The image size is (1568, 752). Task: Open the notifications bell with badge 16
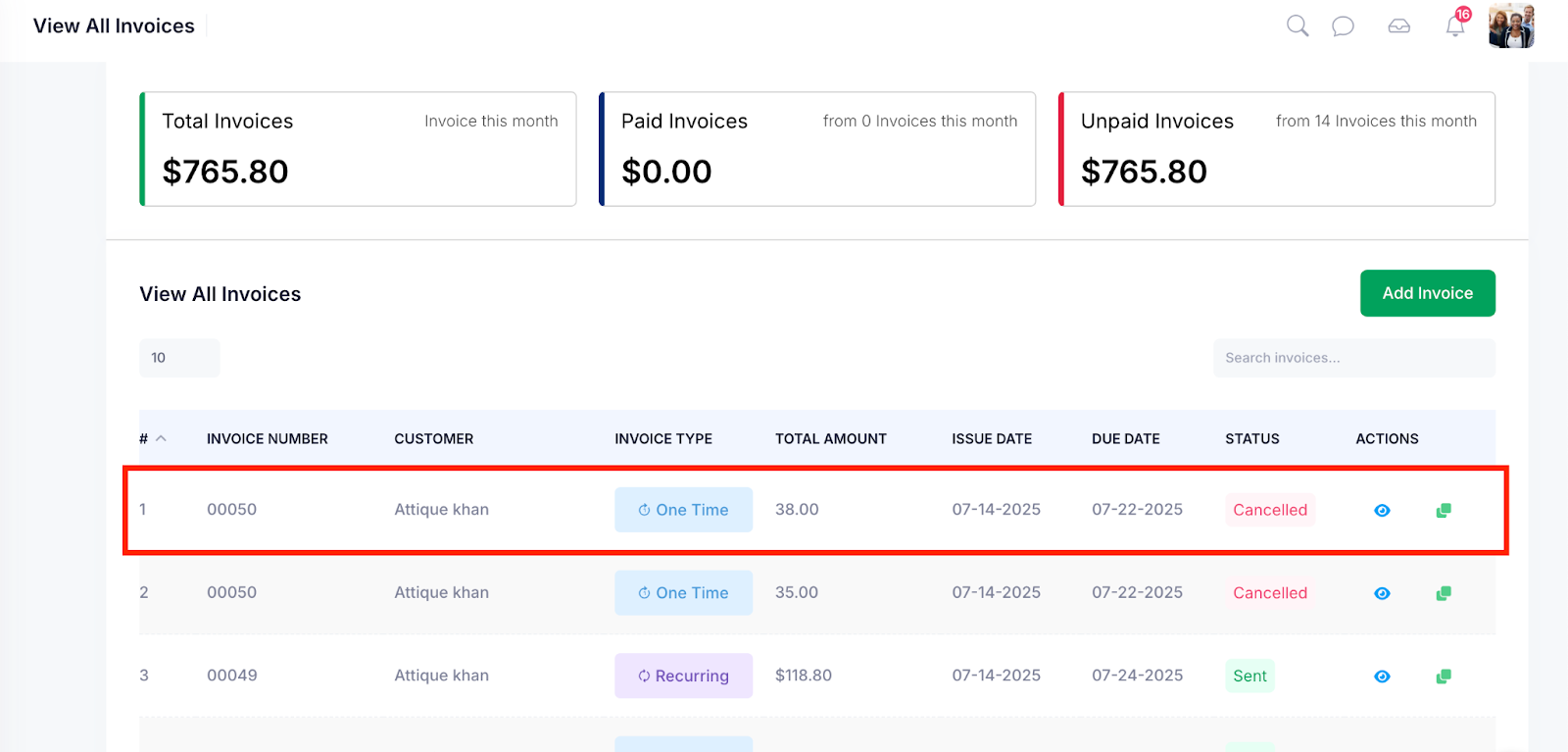[x=1456, y=25]
